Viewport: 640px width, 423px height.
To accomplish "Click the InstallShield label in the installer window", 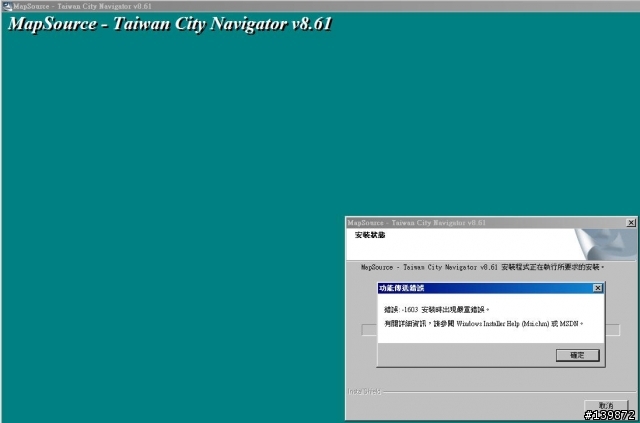I will tap(364, 391).
